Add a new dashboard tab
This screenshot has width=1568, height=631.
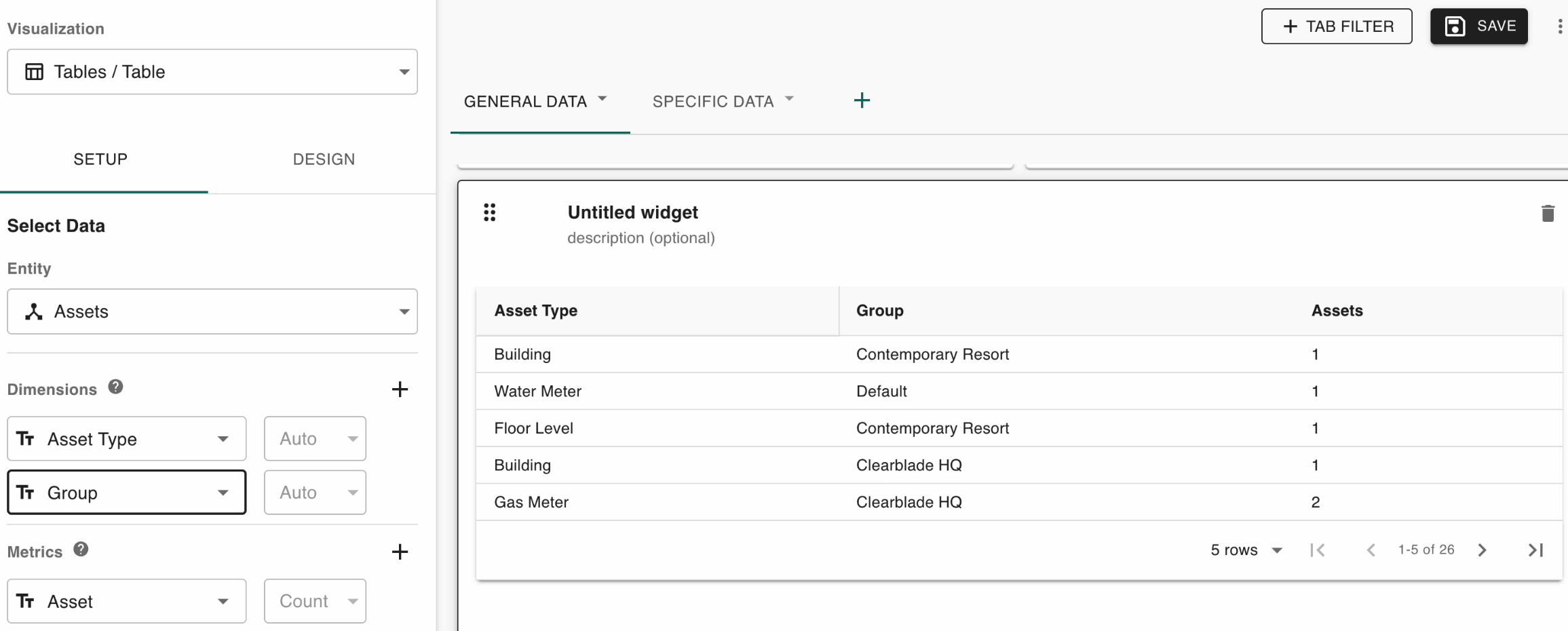pos(862,101)
